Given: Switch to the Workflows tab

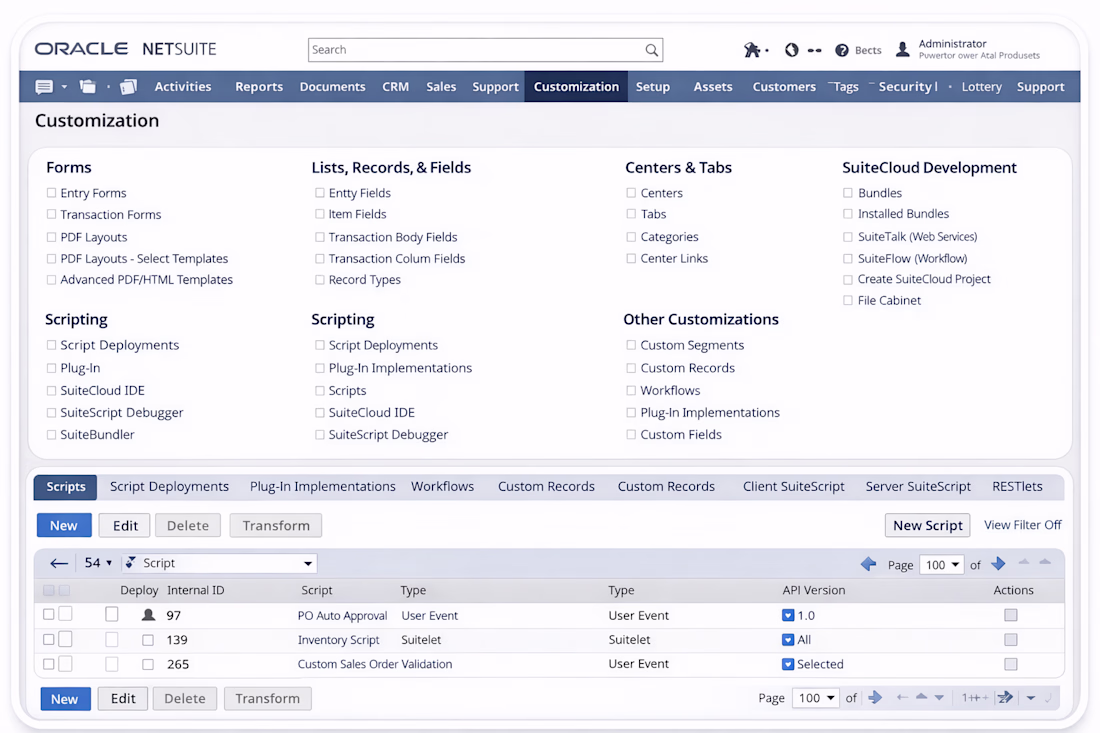Looking at the screenshot, I should tap(442, 486).
